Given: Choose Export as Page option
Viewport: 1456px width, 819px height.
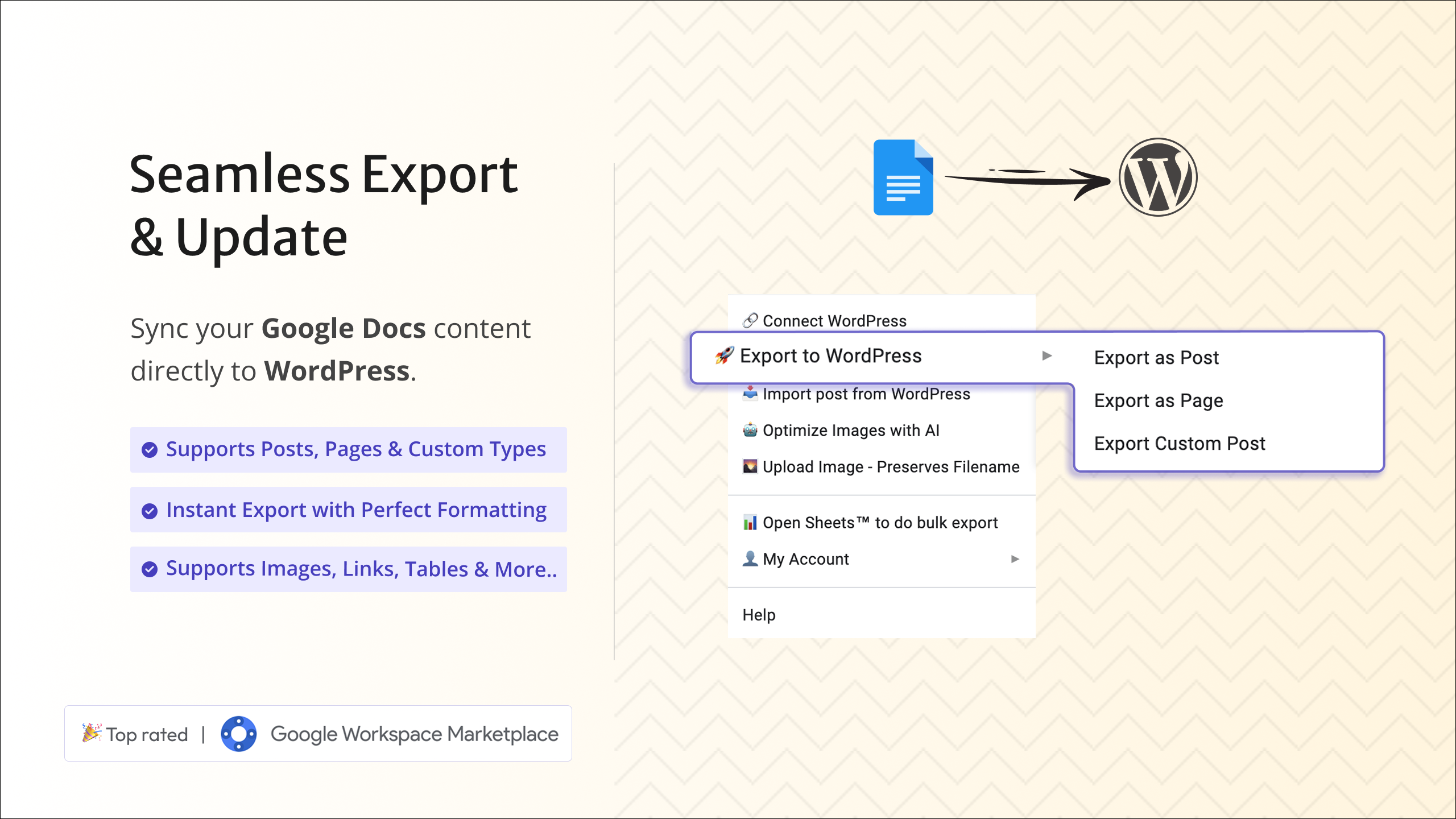Looking at the screenshot, I should coord(1159,400).
